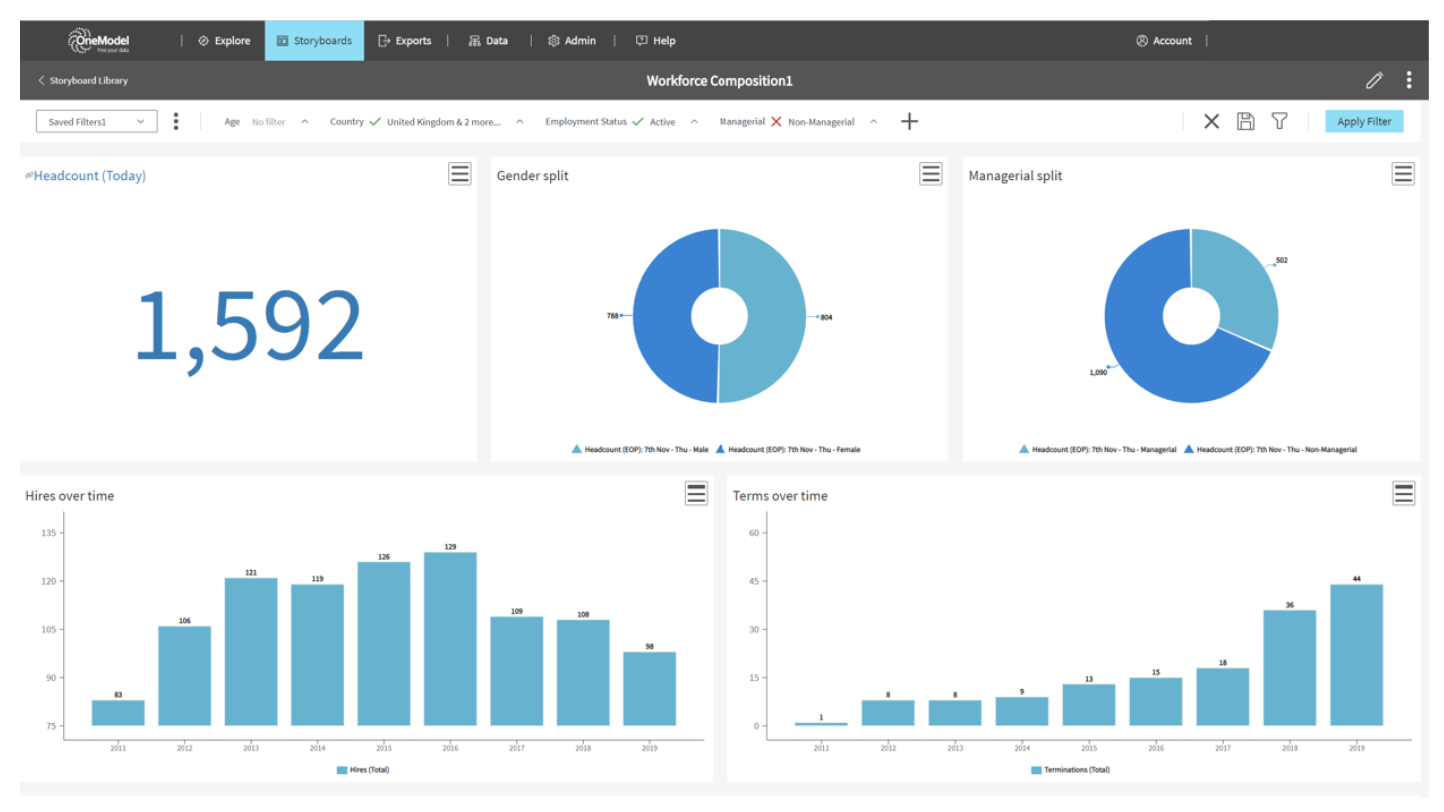
Task: Toggle the Female legend entry
Action: 788,450
